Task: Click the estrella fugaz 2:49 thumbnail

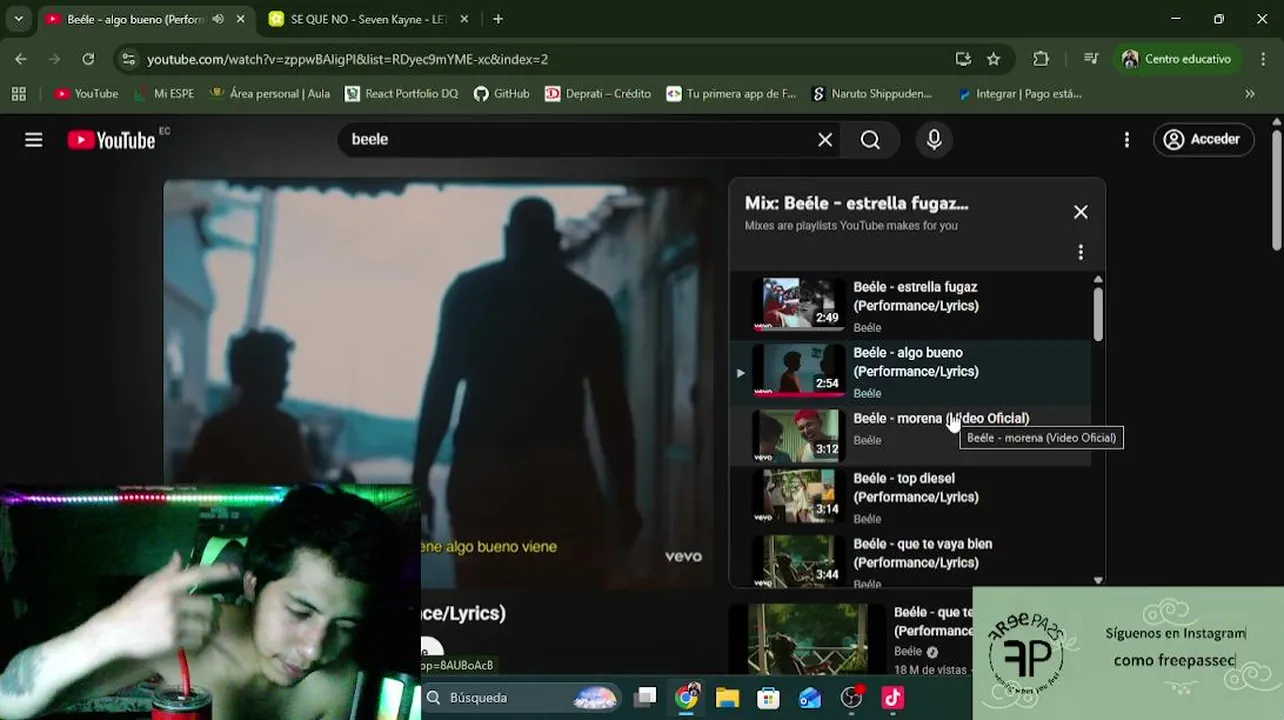Action: tap(798, 304)
